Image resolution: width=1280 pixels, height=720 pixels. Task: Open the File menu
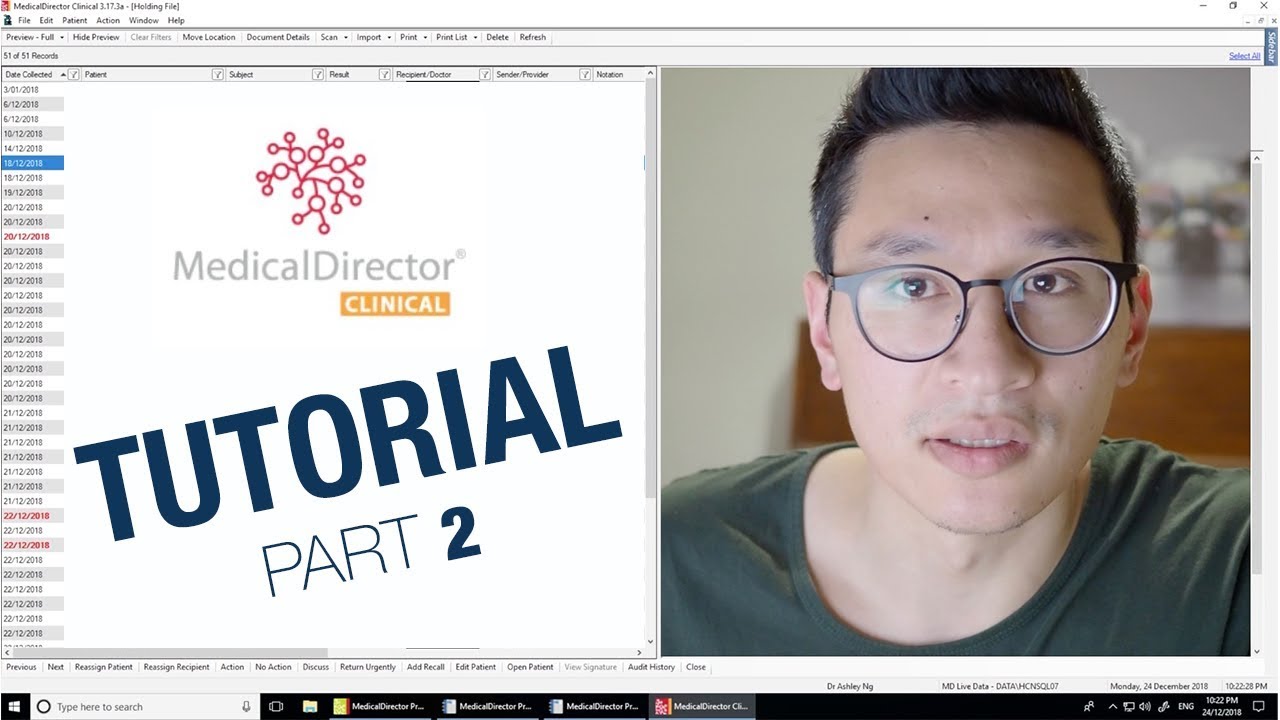pyautogui.click(x=24, y=20)
